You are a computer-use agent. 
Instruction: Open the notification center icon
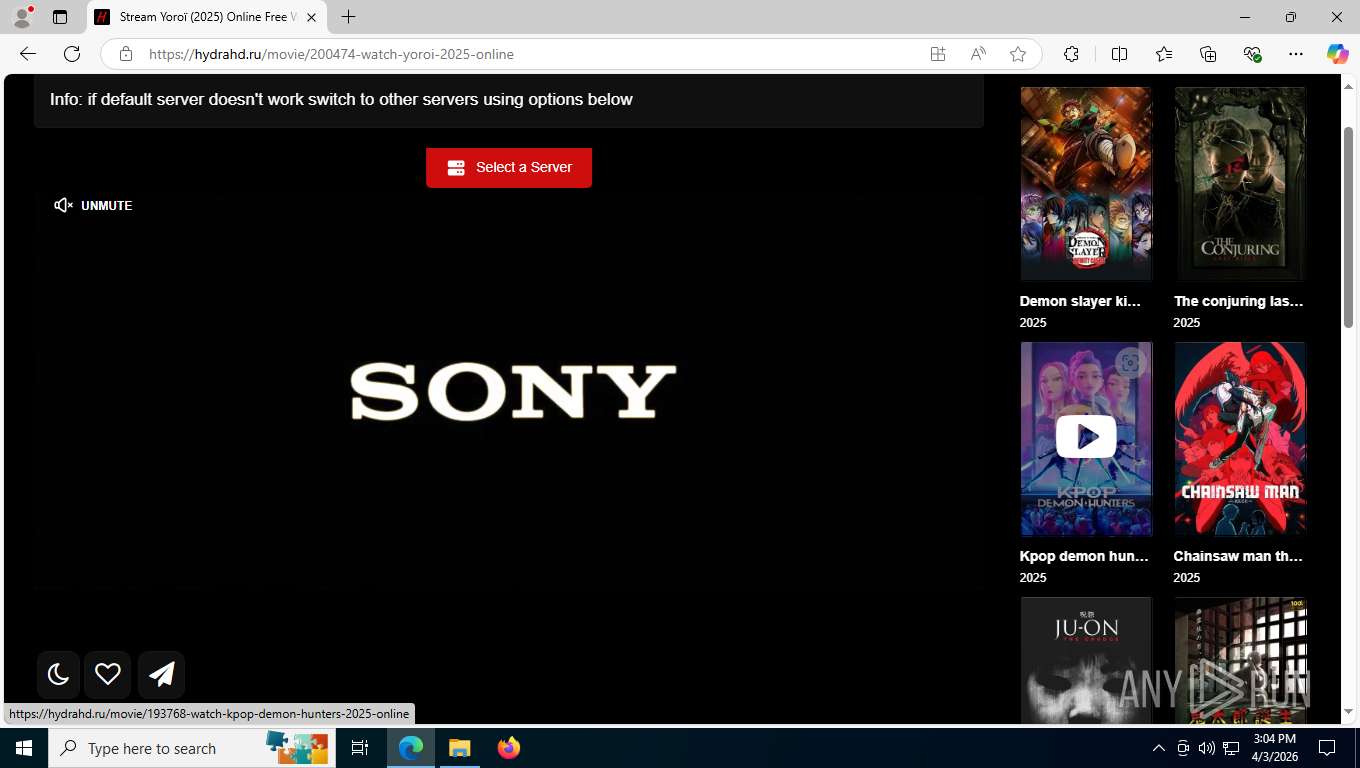[x=1327, y=748]
